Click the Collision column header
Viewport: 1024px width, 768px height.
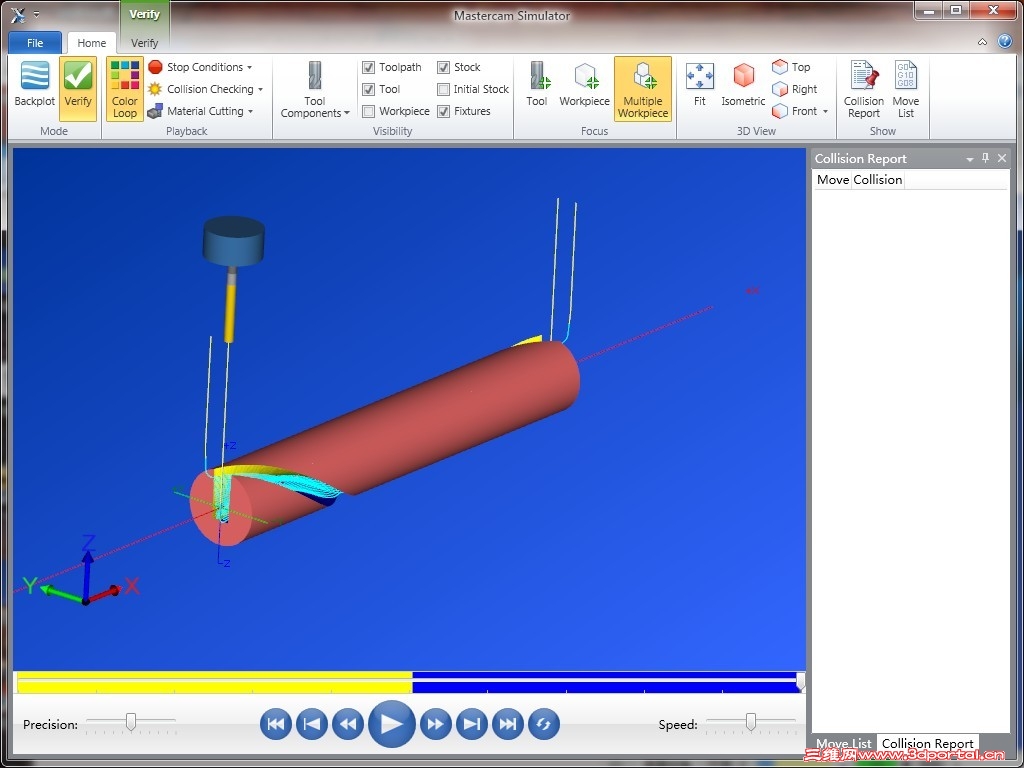878,180
